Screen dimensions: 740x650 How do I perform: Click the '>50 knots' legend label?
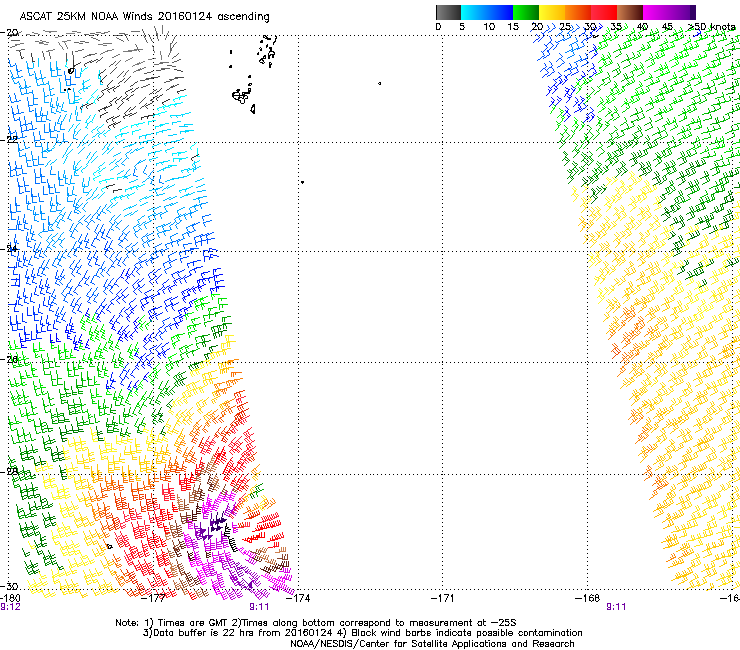[712, 27]
